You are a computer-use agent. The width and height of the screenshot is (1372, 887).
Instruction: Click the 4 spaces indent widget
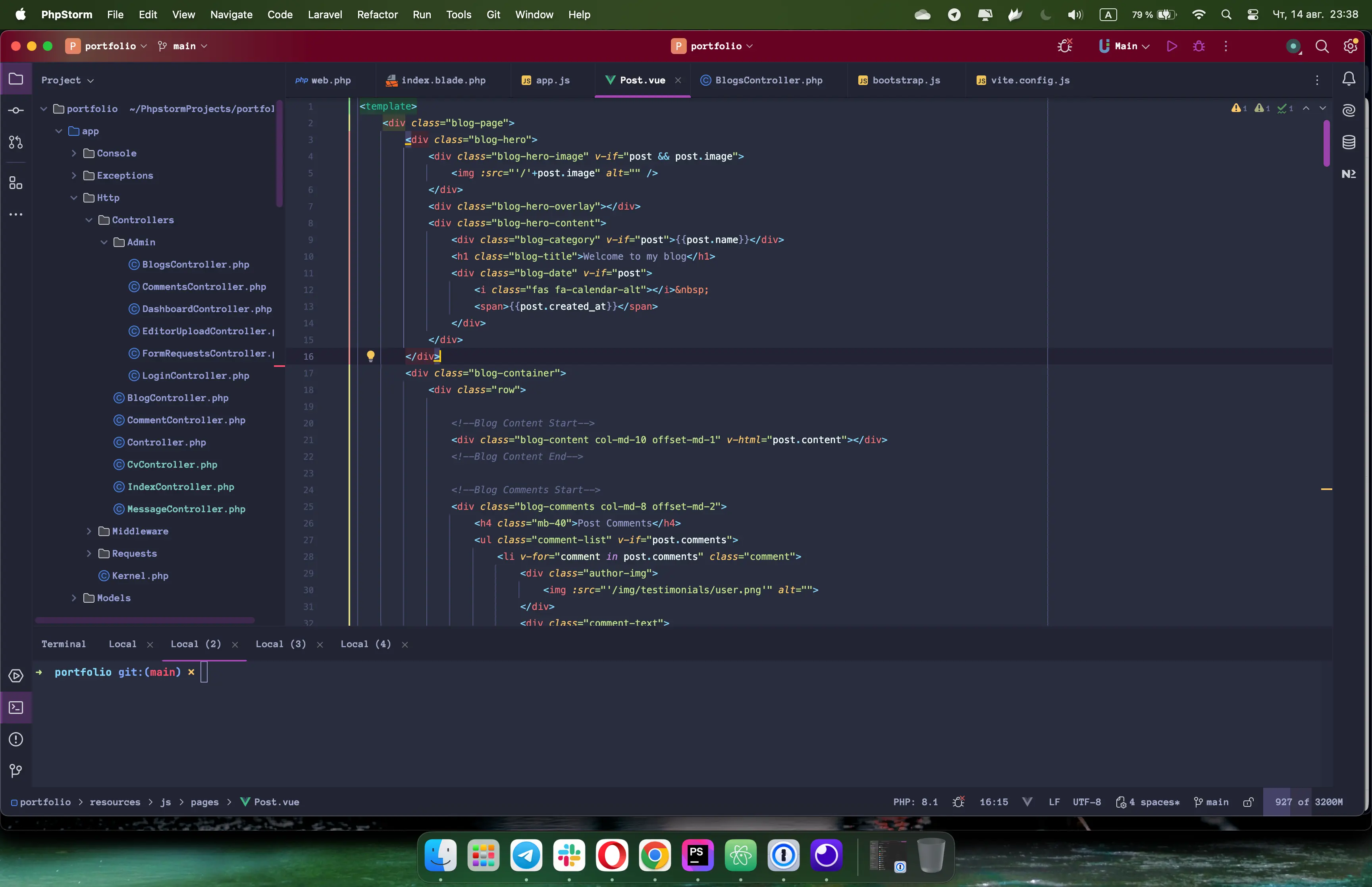tap(1148, 802)
